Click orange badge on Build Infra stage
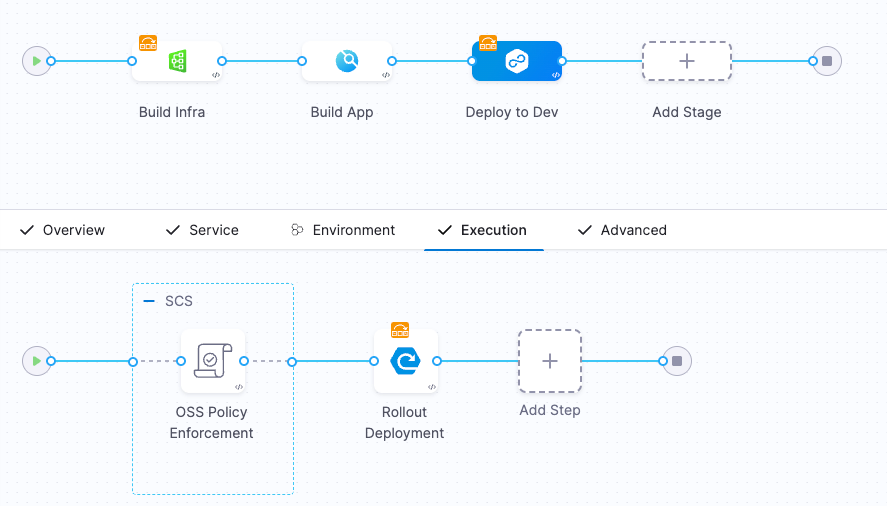887x506 pixels. click(x=148, y=43)
